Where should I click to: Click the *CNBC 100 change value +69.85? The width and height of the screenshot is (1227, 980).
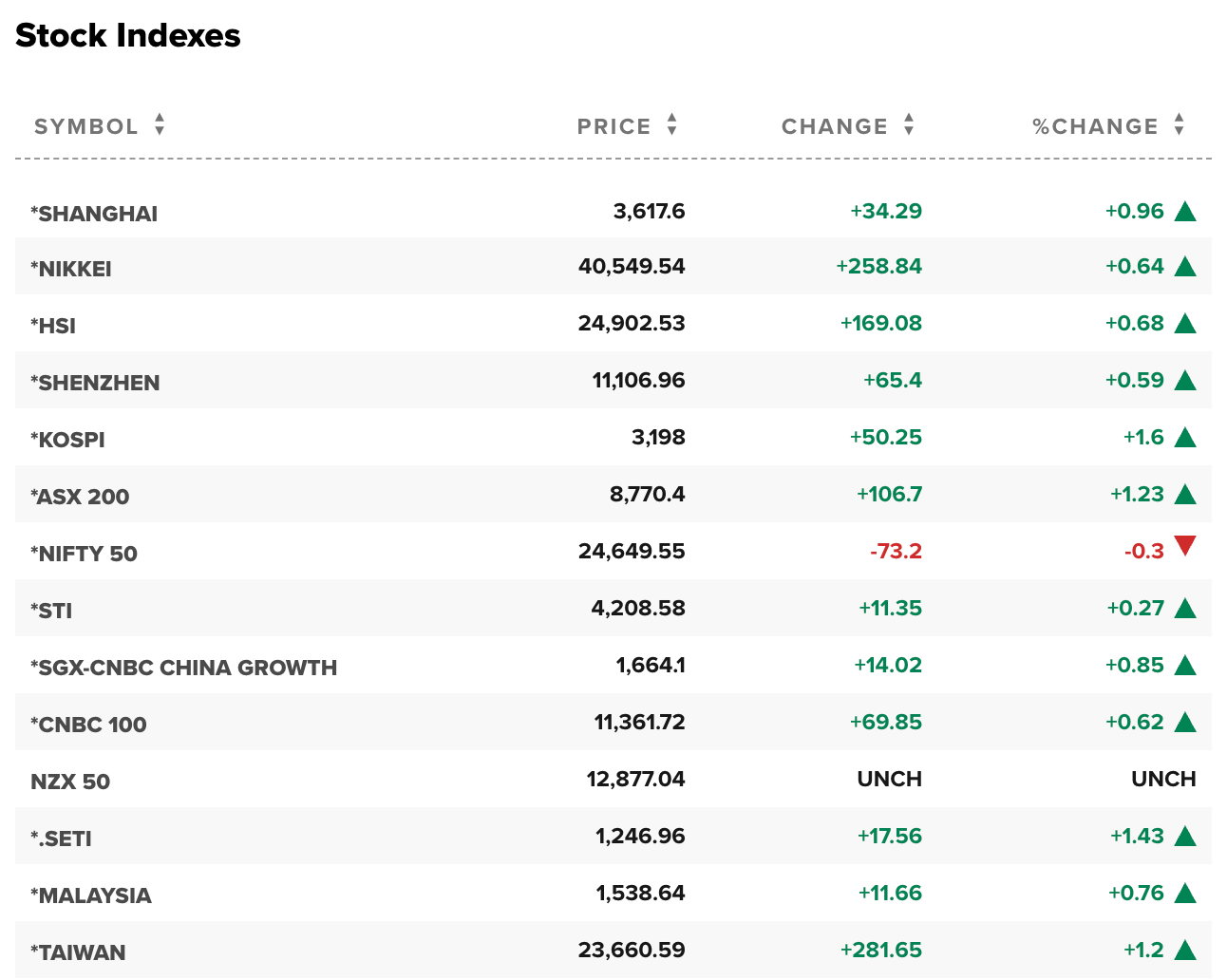tap(886, 722)
